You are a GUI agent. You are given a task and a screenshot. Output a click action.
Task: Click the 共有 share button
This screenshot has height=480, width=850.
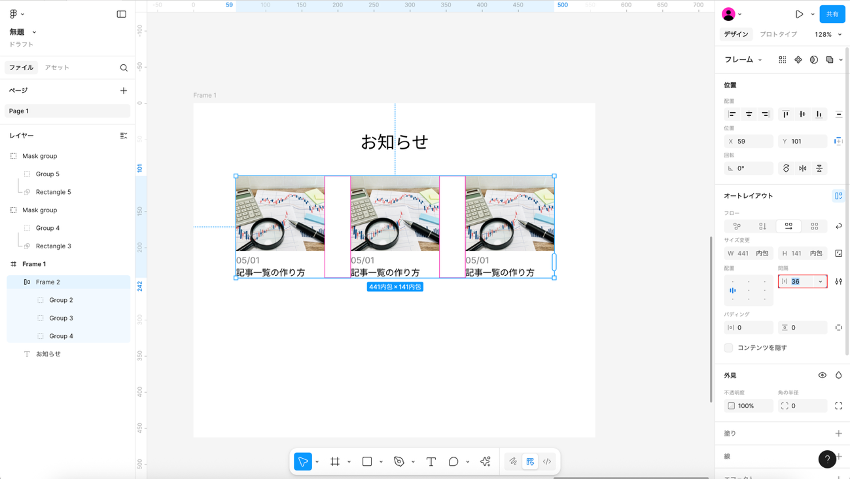point(832,14)
